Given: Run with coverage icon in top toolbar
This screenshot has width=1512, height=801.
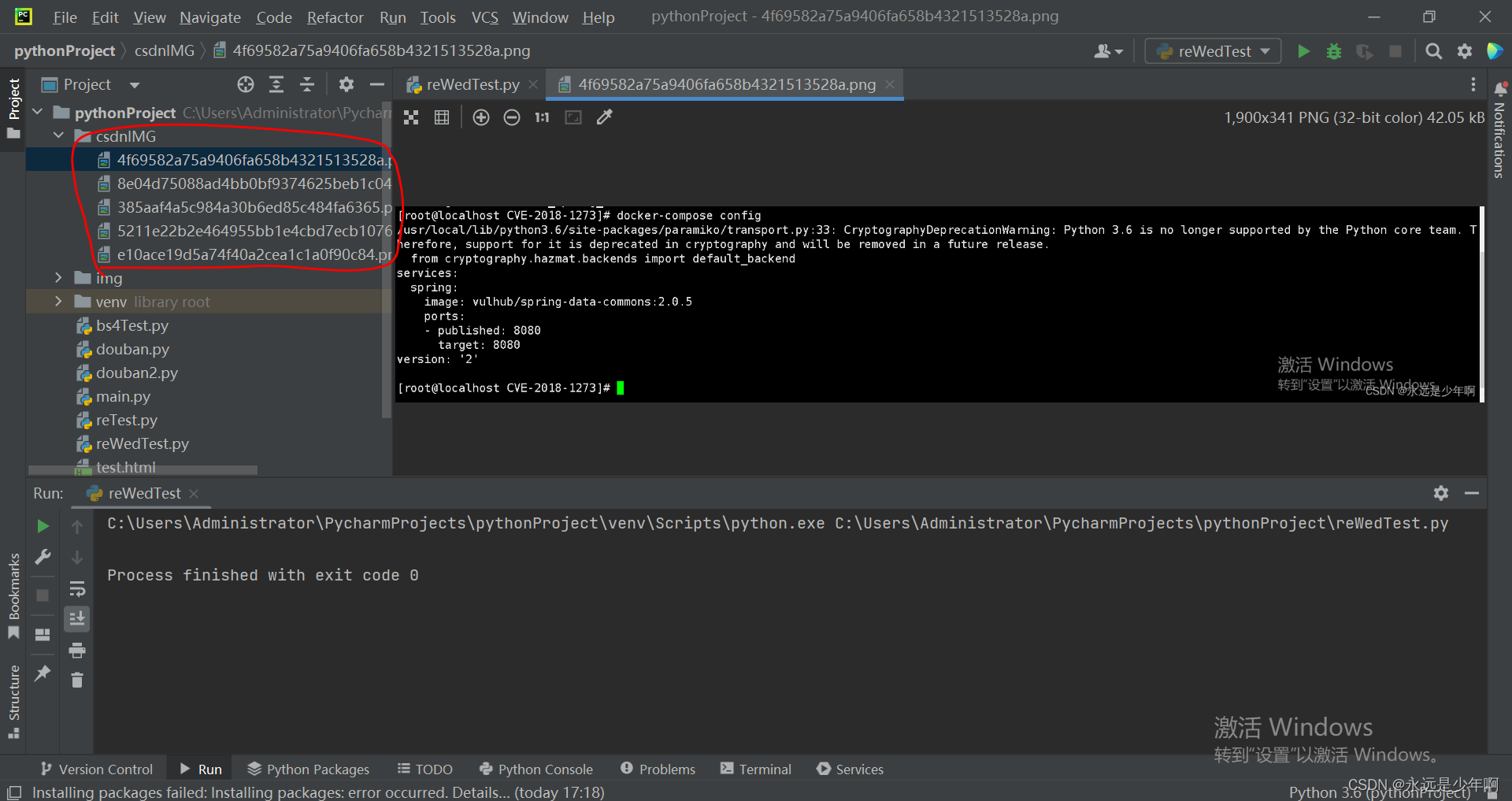Looking at the screenshot, I should 1365,51.
